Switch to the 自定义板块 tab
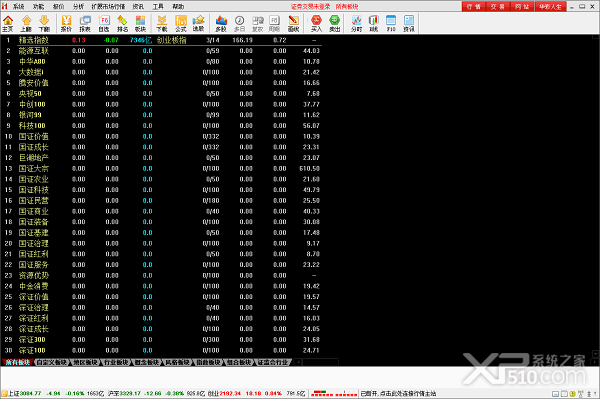 click(x=52, y=362)
